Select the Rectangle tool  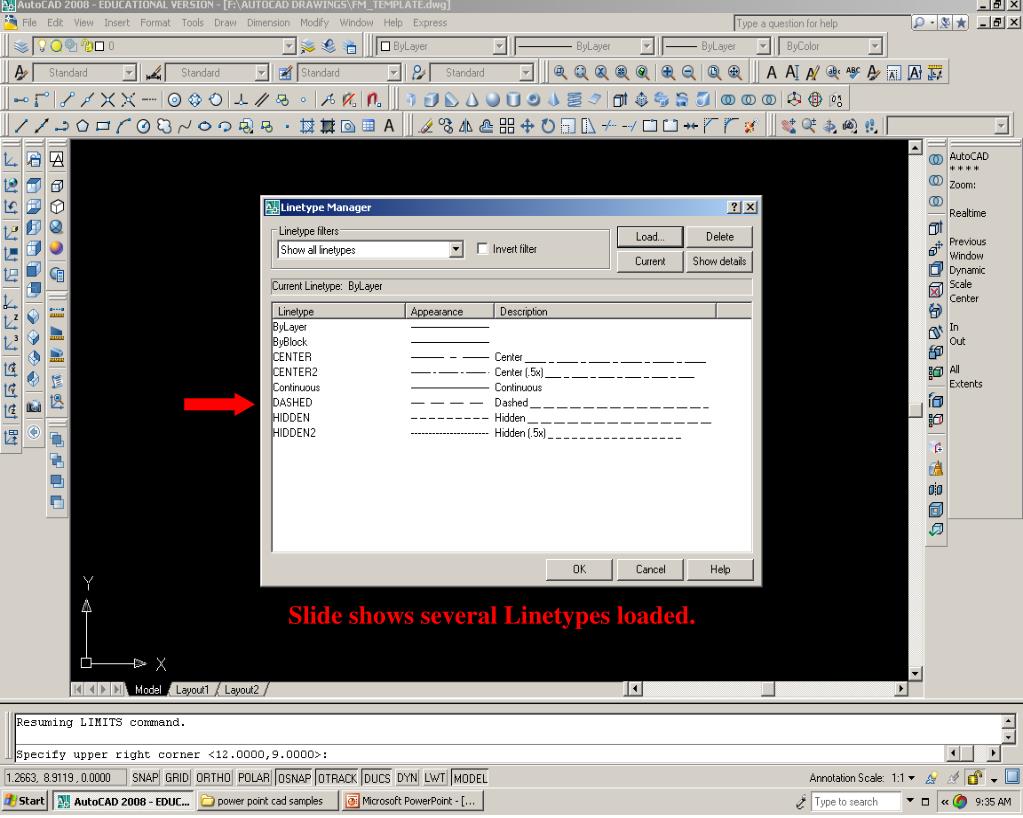pyautogui.click(x=102, y=126)
